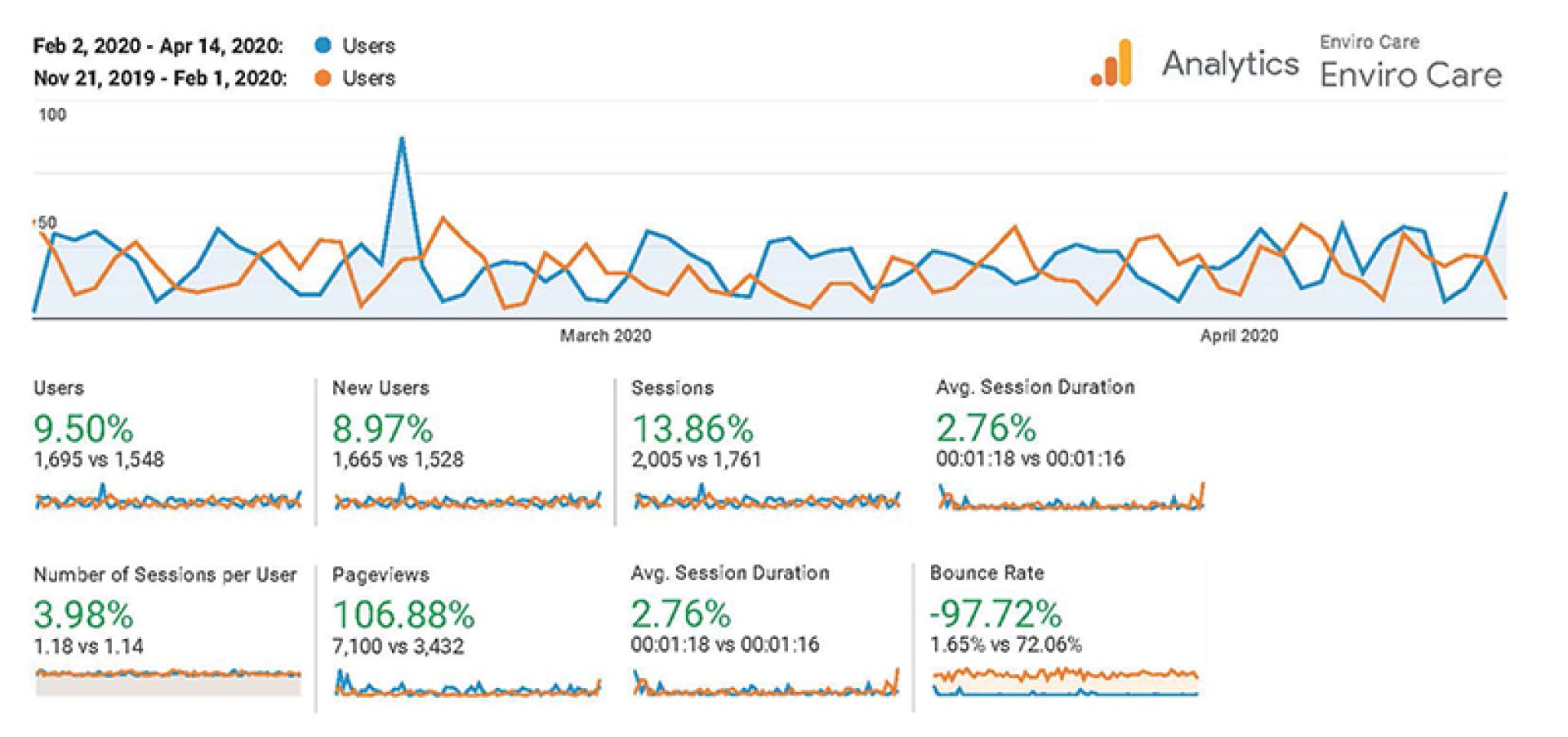Click the 13.86% Sessions change value

point(693,428)
